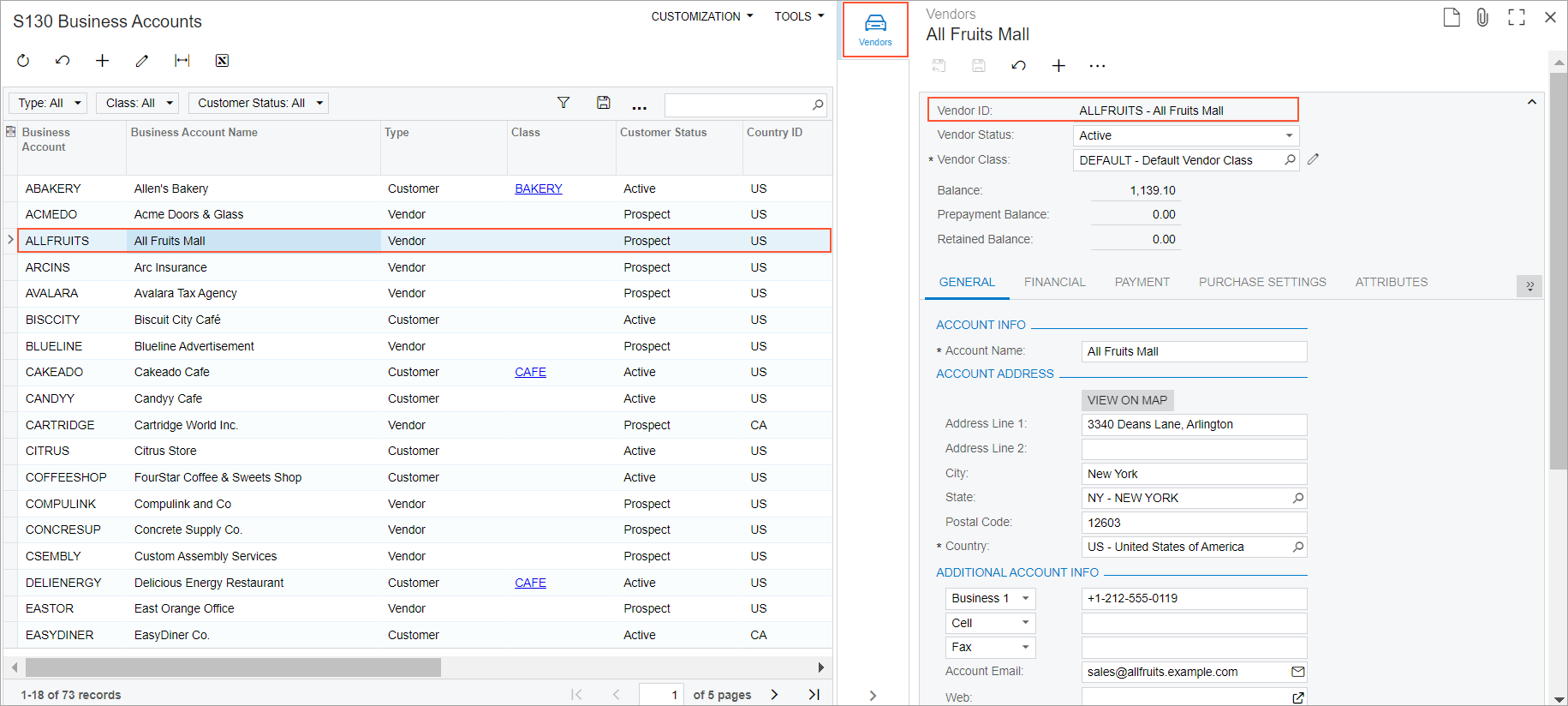Viewport: 1568px width, 706px height.
Task: Click the View on Map button
Action: click(x=1126, y=400)
